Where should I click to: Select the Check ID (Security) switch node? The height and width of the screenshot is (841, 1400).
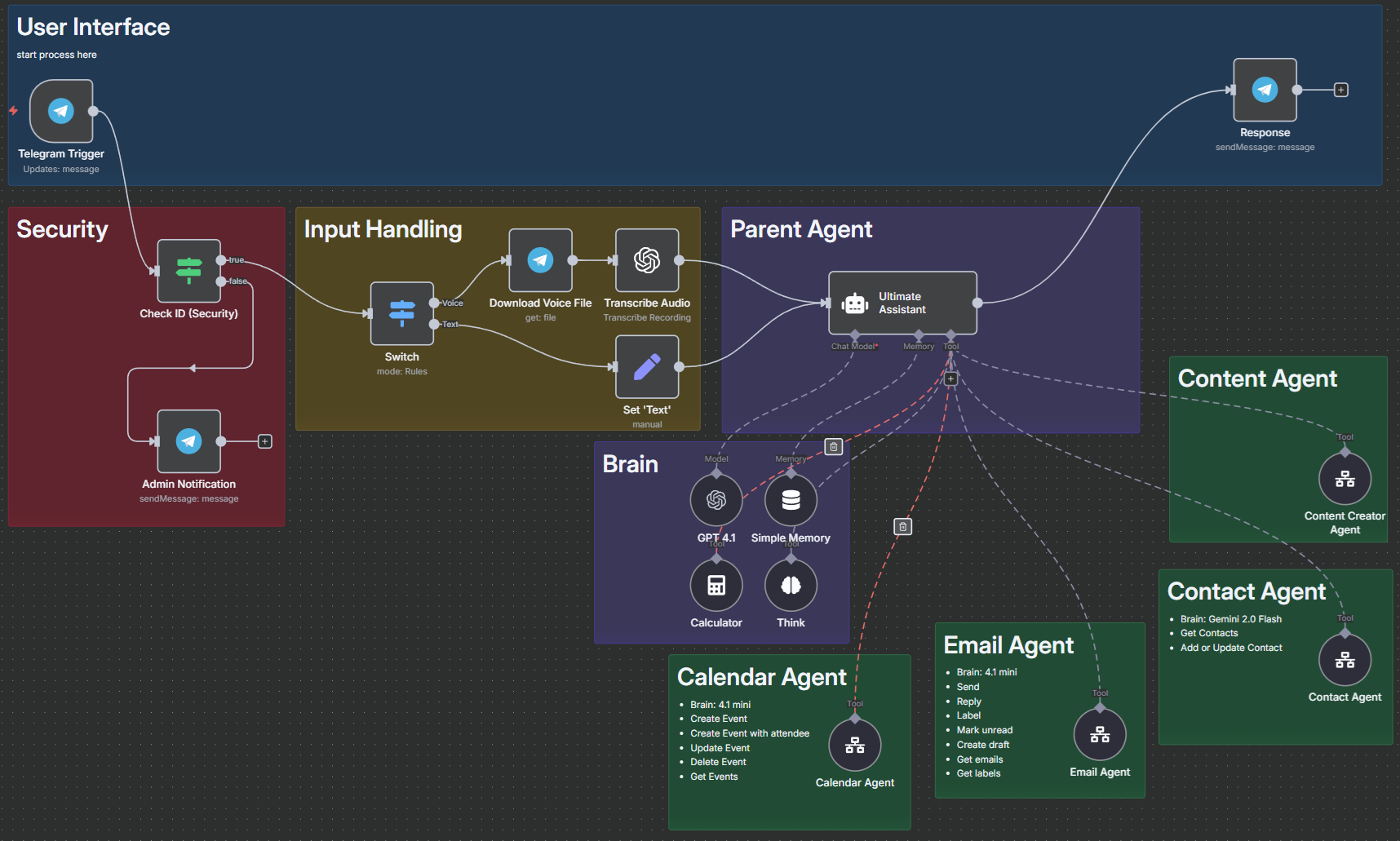(x=188, y=271)
